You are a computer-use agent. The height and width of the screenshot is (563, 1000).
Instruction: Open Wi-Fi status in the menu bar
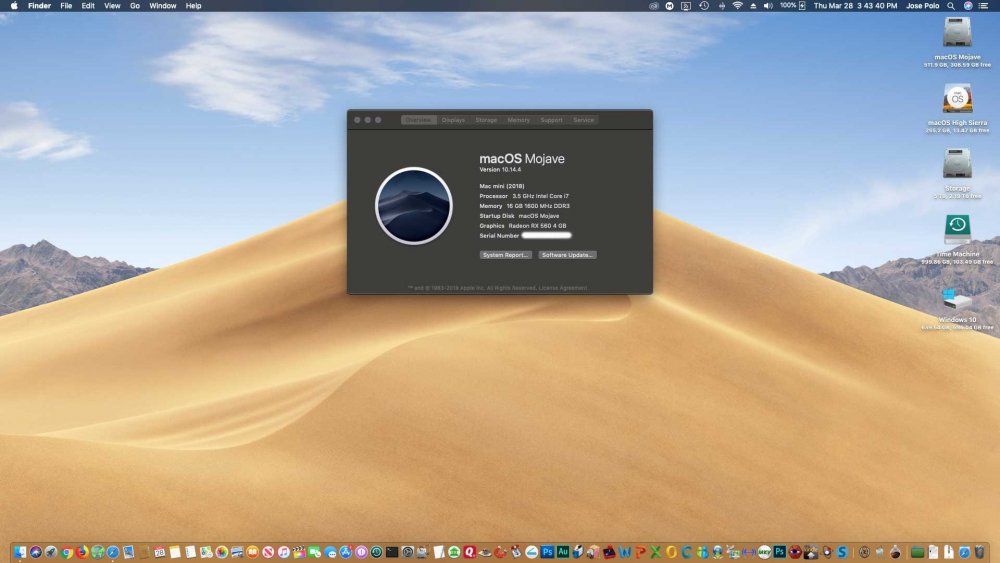[x=737, y=6]
